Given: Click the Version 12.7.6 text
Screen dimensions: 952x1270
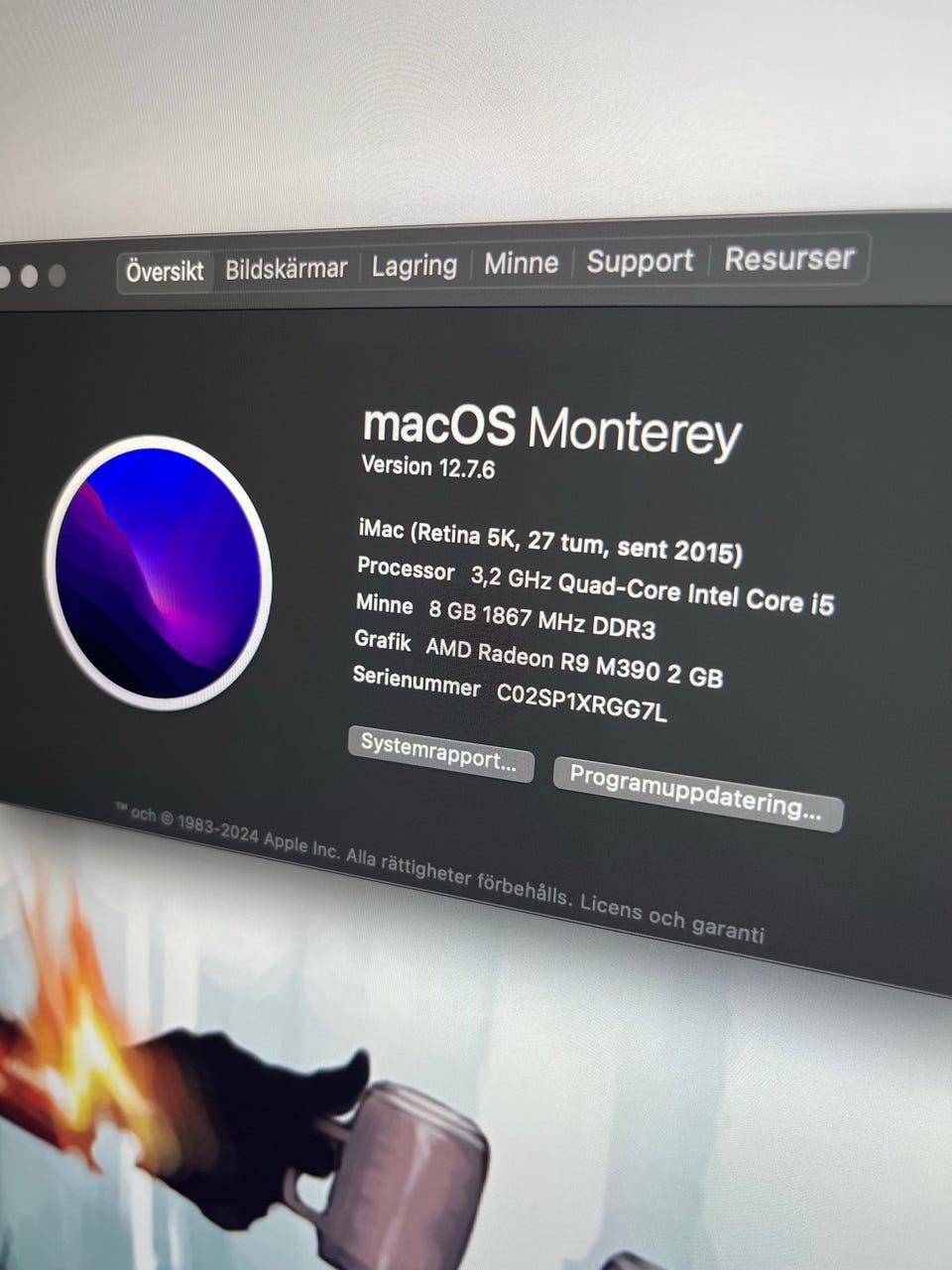Looking at the screenshot, I should pyautogui.click(x=428, y=466).
